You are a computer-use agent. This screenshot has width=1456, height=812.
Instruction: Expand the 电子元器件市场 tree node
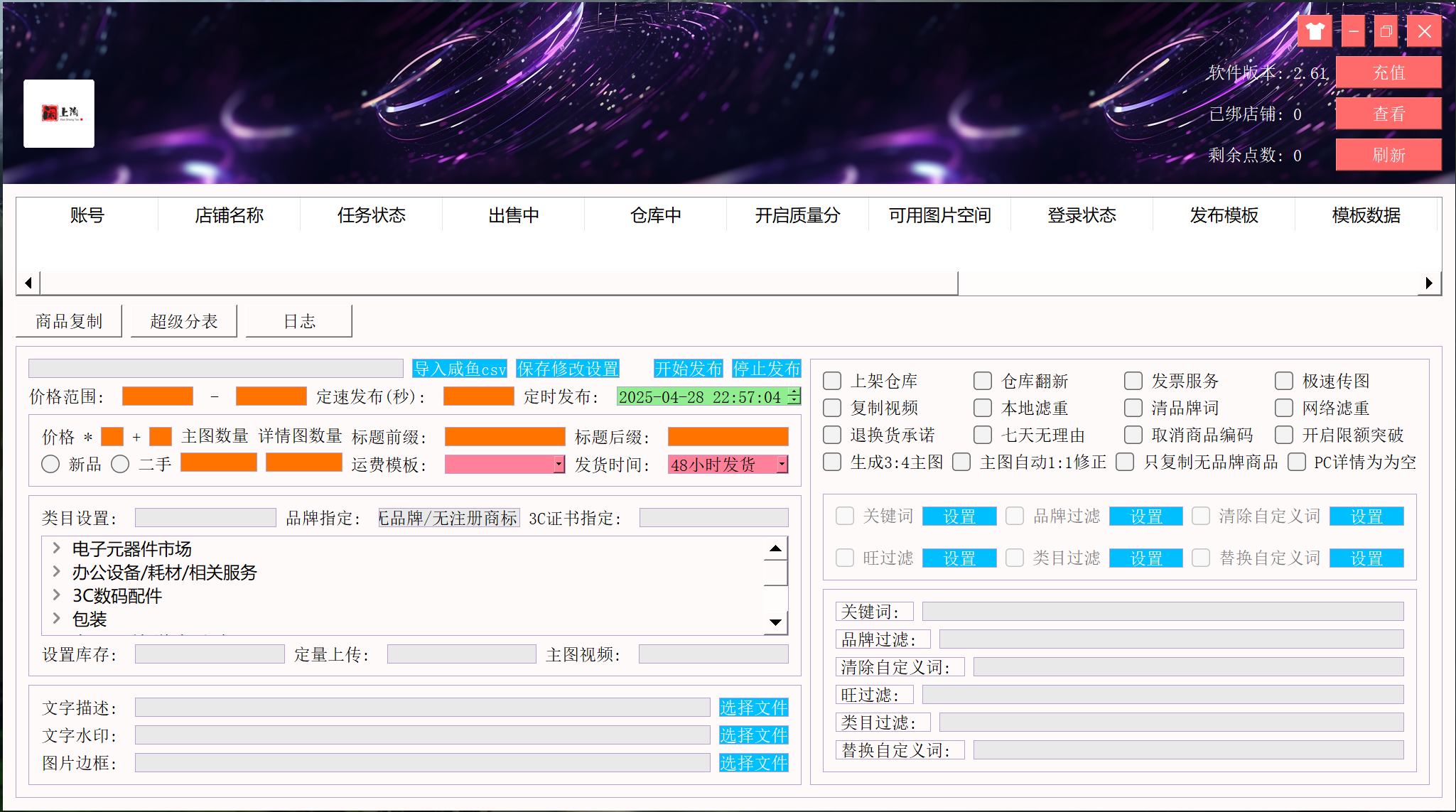tap(57, 548)
